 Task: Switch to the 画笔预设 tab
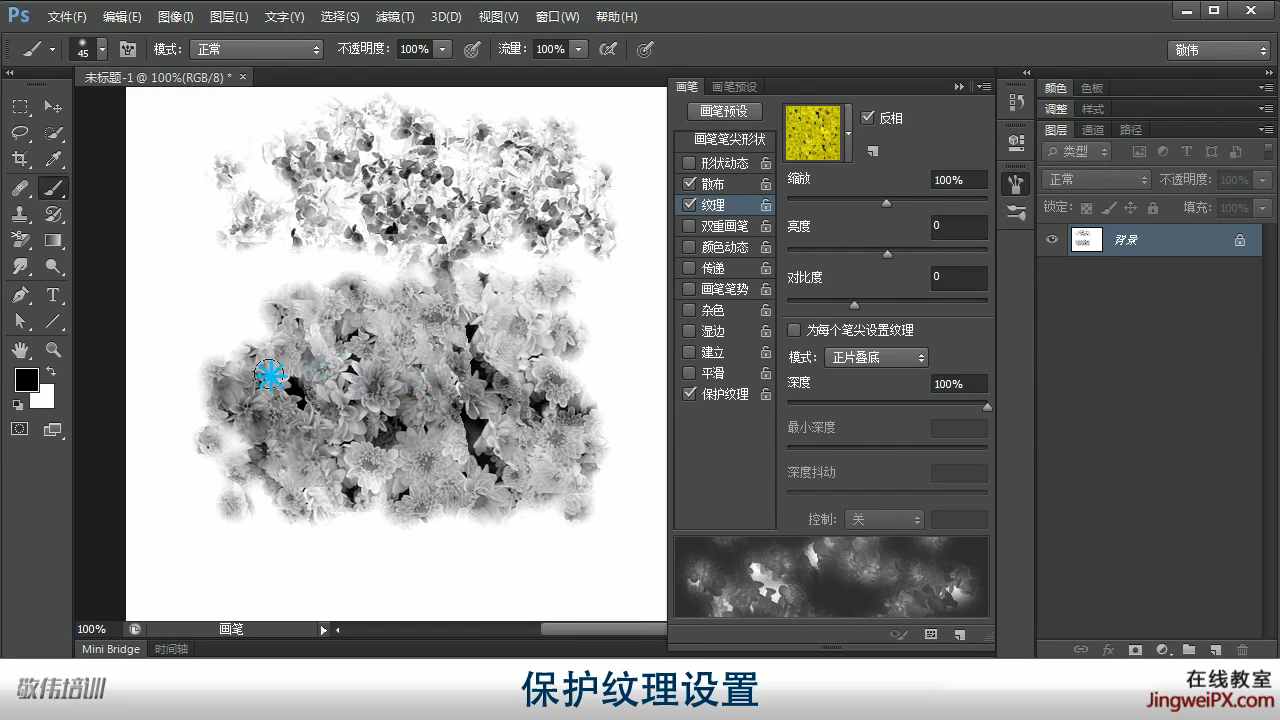click(x=734, y=87)
